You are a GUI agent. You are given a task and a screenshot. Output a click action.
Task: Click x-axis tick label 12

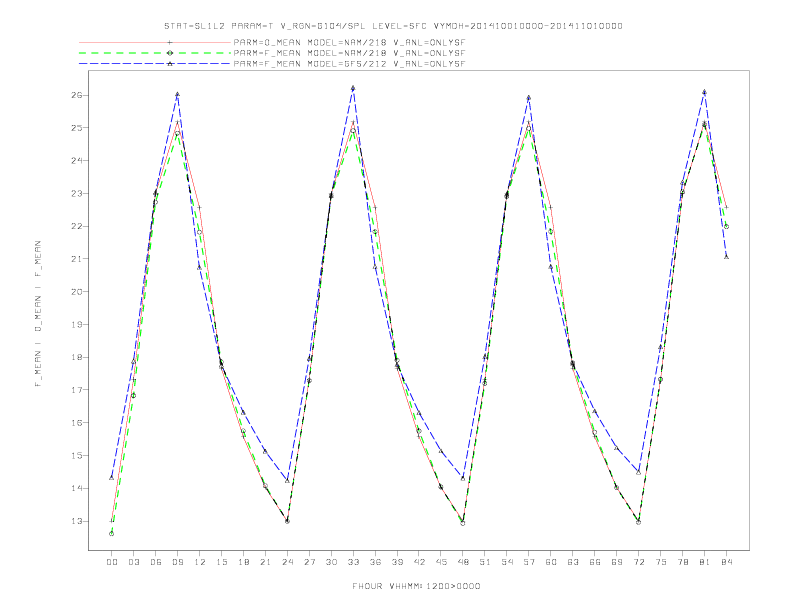(200, 562)
